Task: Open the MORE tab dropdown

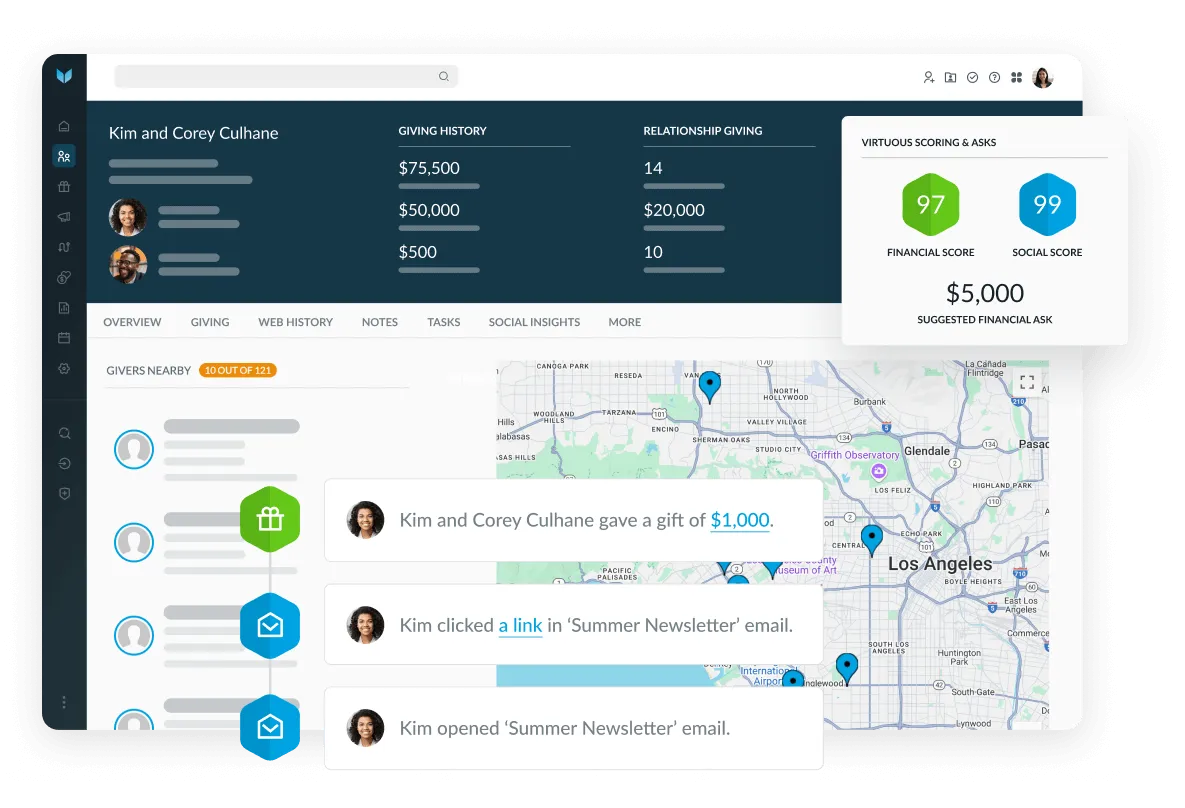Action: point(624,322)
